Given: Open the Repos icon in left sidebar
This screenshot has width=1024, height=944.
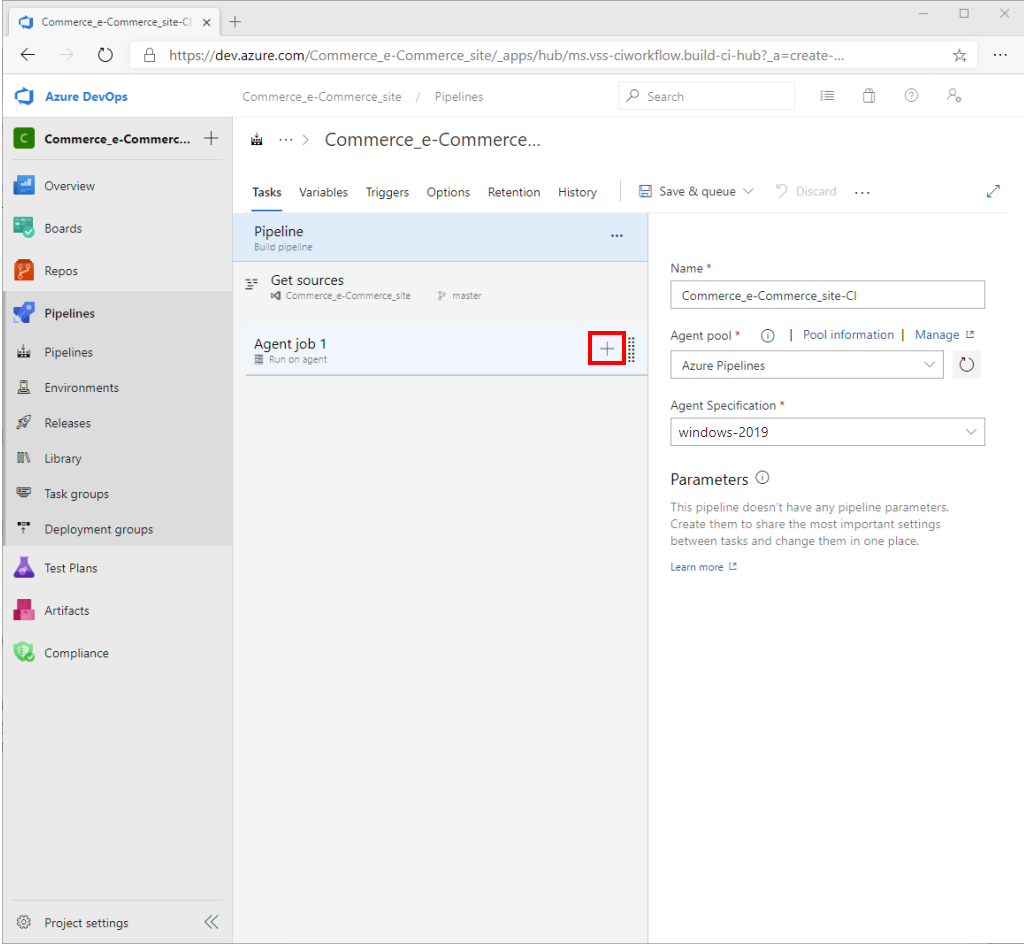Looking at the screenshot, I should [22, 270].
